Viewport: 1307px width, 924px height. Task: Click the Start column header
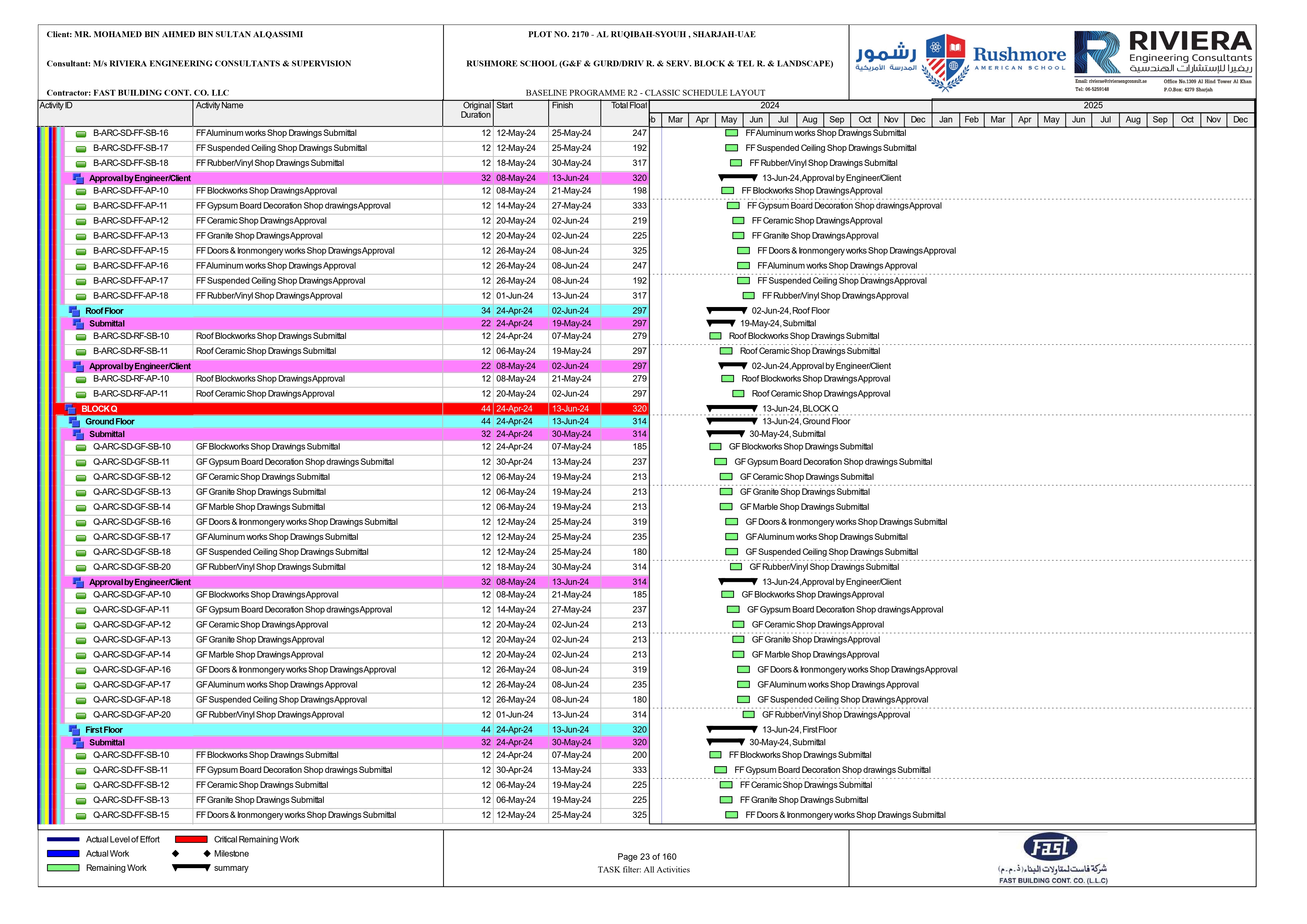[521, 113]
